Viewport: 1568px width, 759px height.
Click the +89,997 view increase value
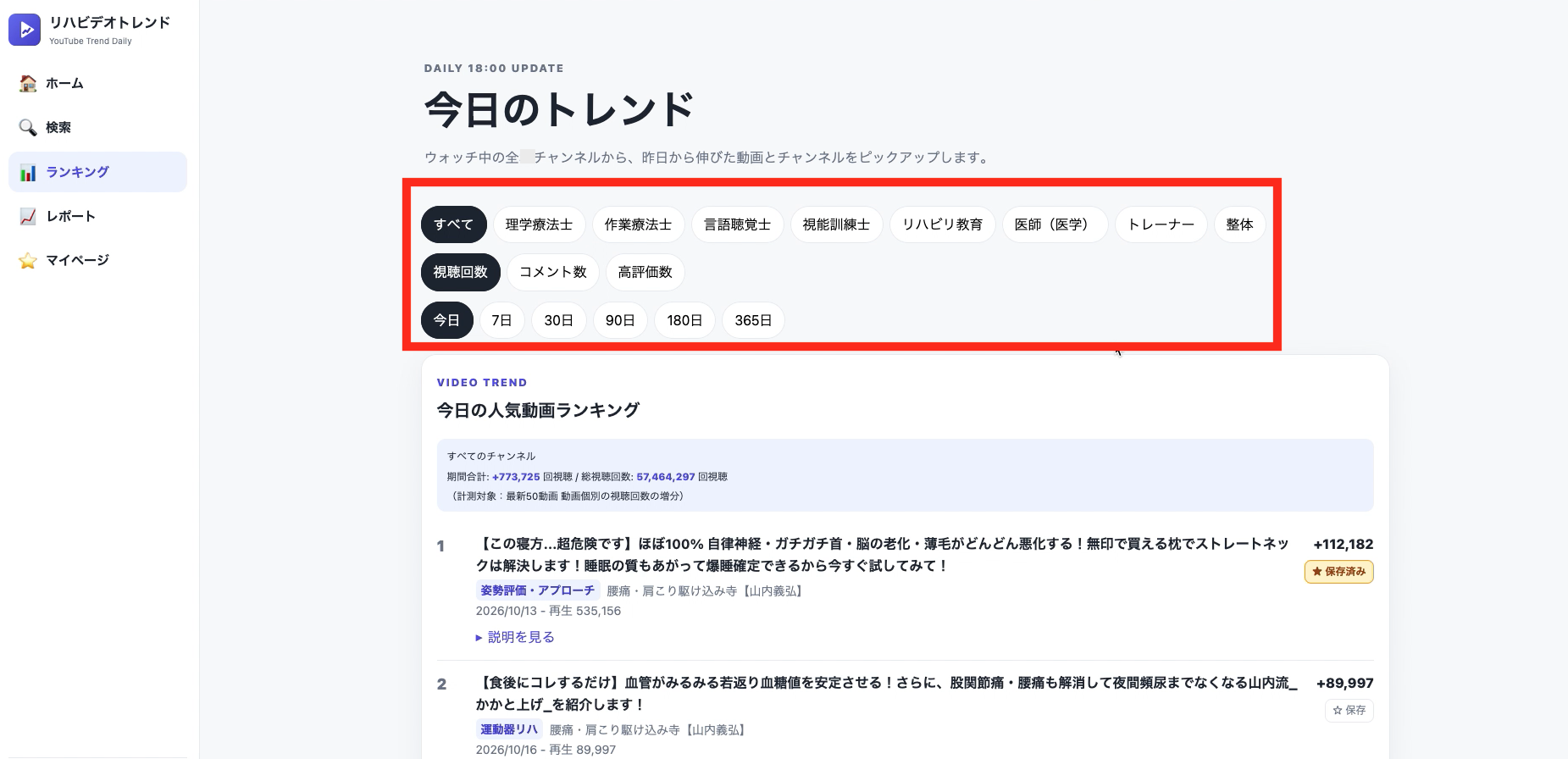[x=1344, y=684]
